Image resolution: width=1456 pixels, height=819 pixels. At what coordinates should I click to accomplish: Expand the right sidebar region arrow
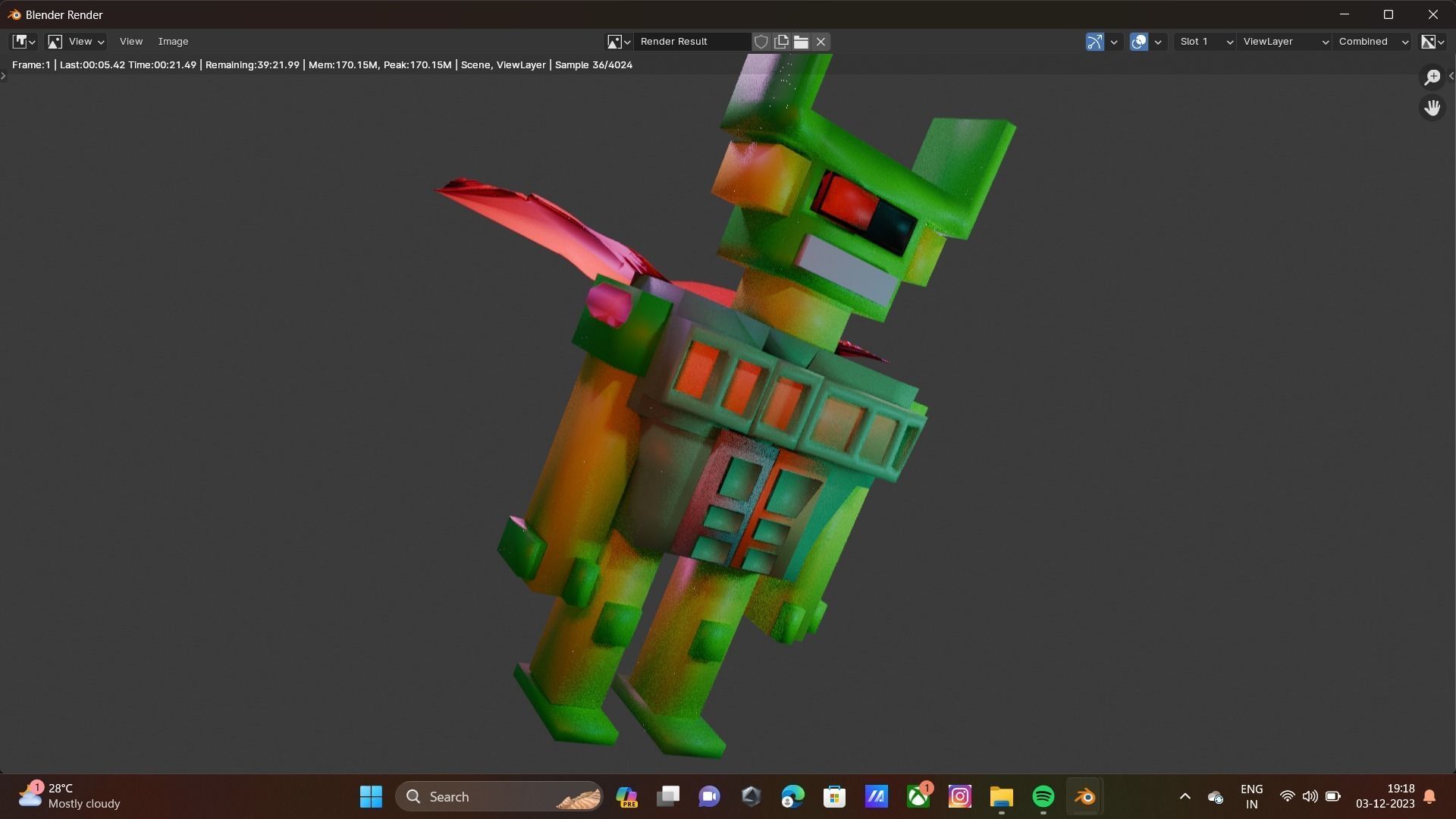(x=1451, y=76)
